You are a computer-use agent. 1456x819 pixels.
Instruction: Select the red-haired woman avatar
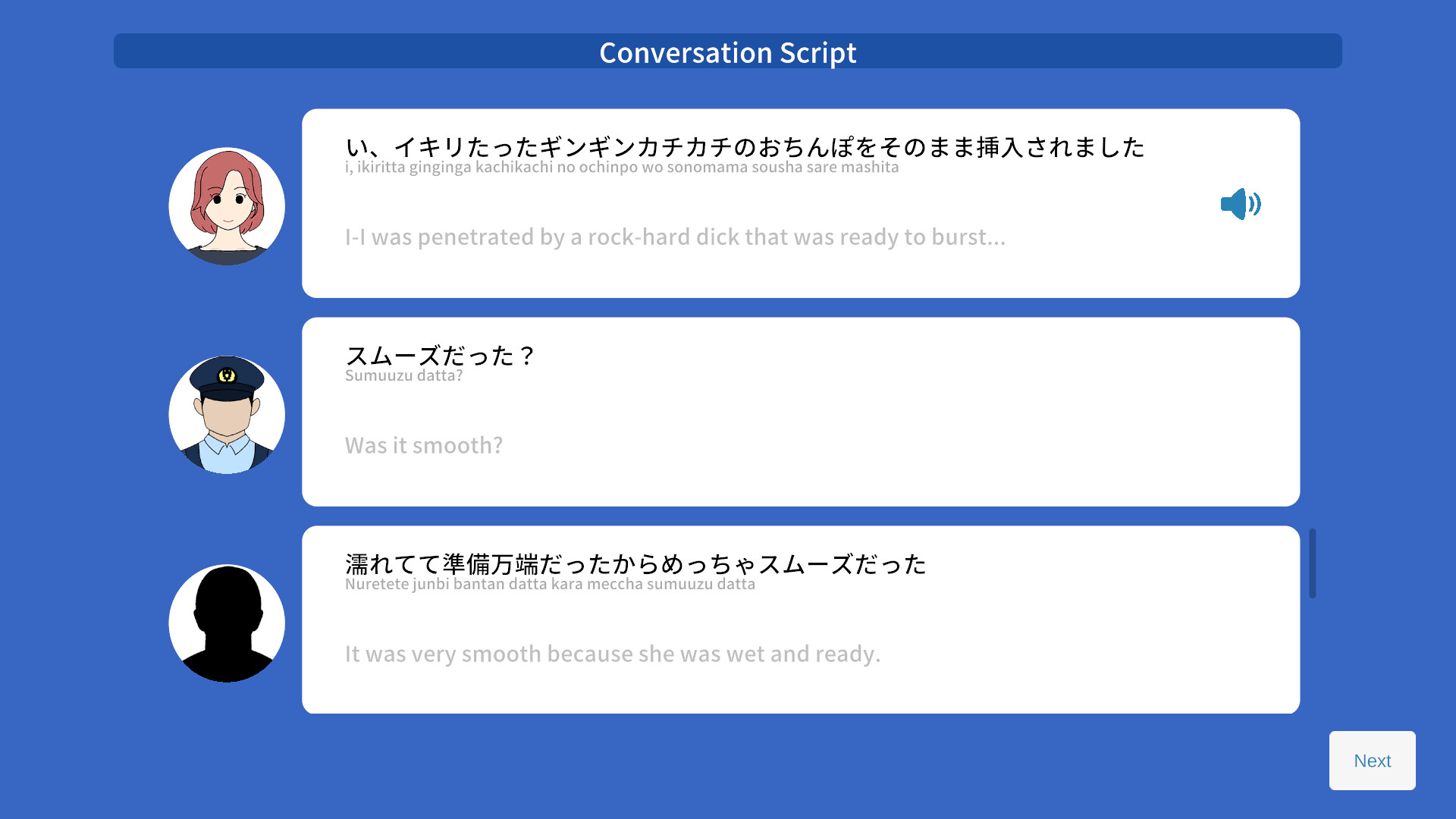[227, 206]
